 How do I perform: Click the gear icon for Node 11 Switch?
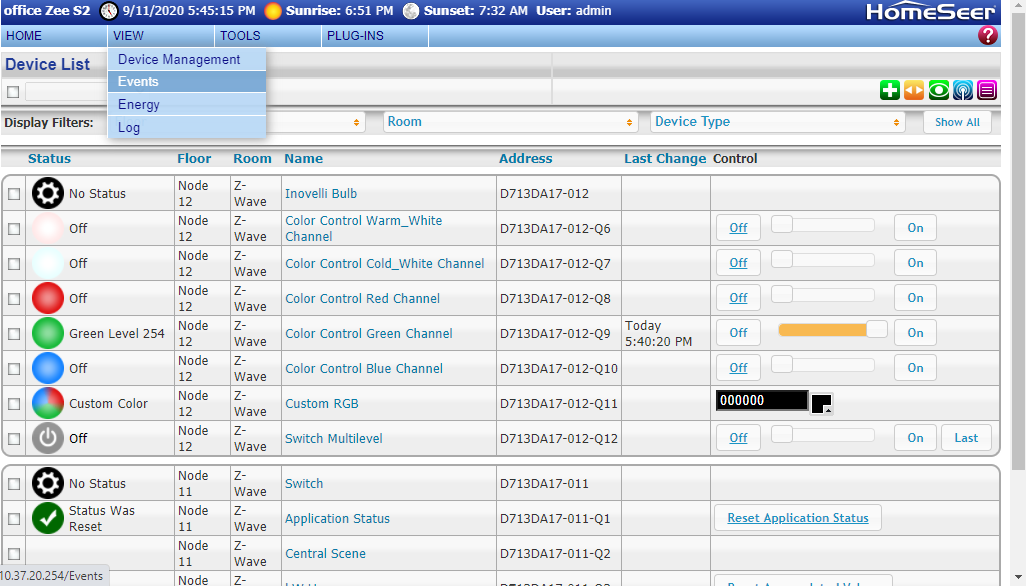pyautogui.click(x=48, y=483)
